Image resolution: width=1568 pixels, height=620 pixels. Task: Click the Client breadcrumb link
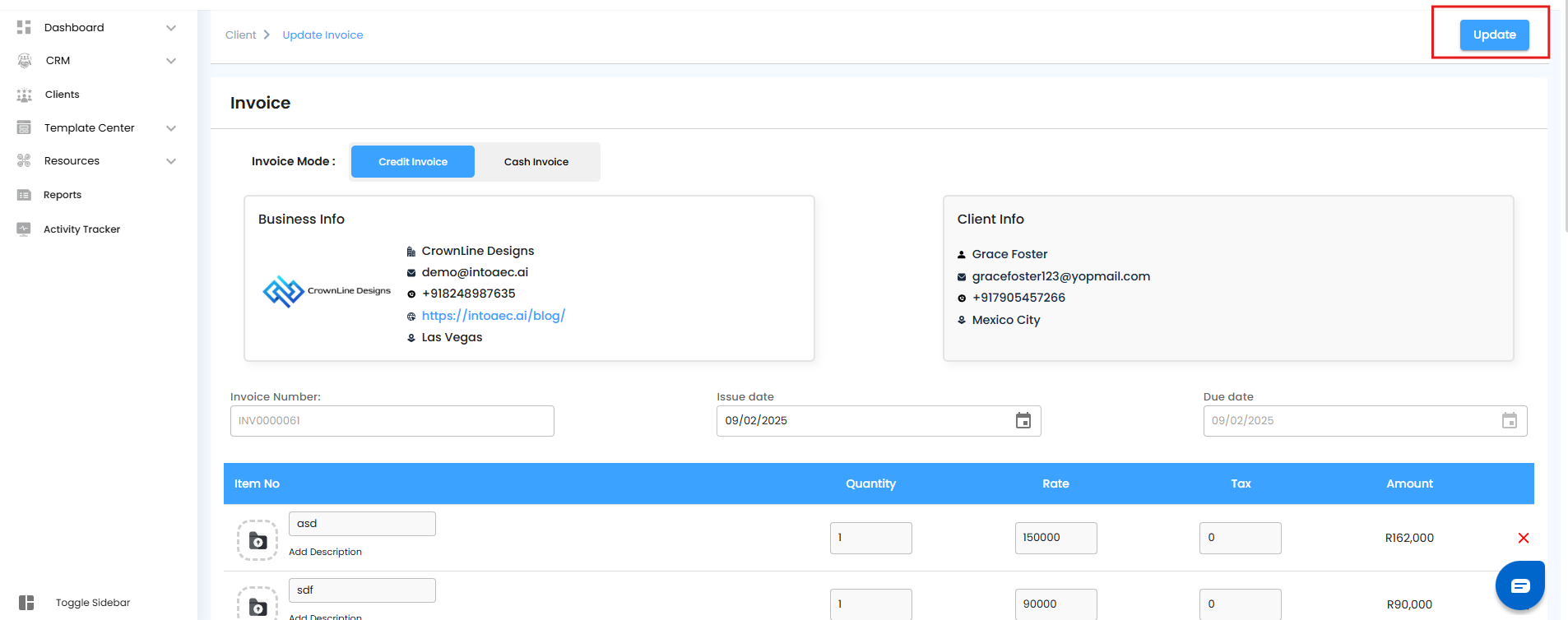240,35
